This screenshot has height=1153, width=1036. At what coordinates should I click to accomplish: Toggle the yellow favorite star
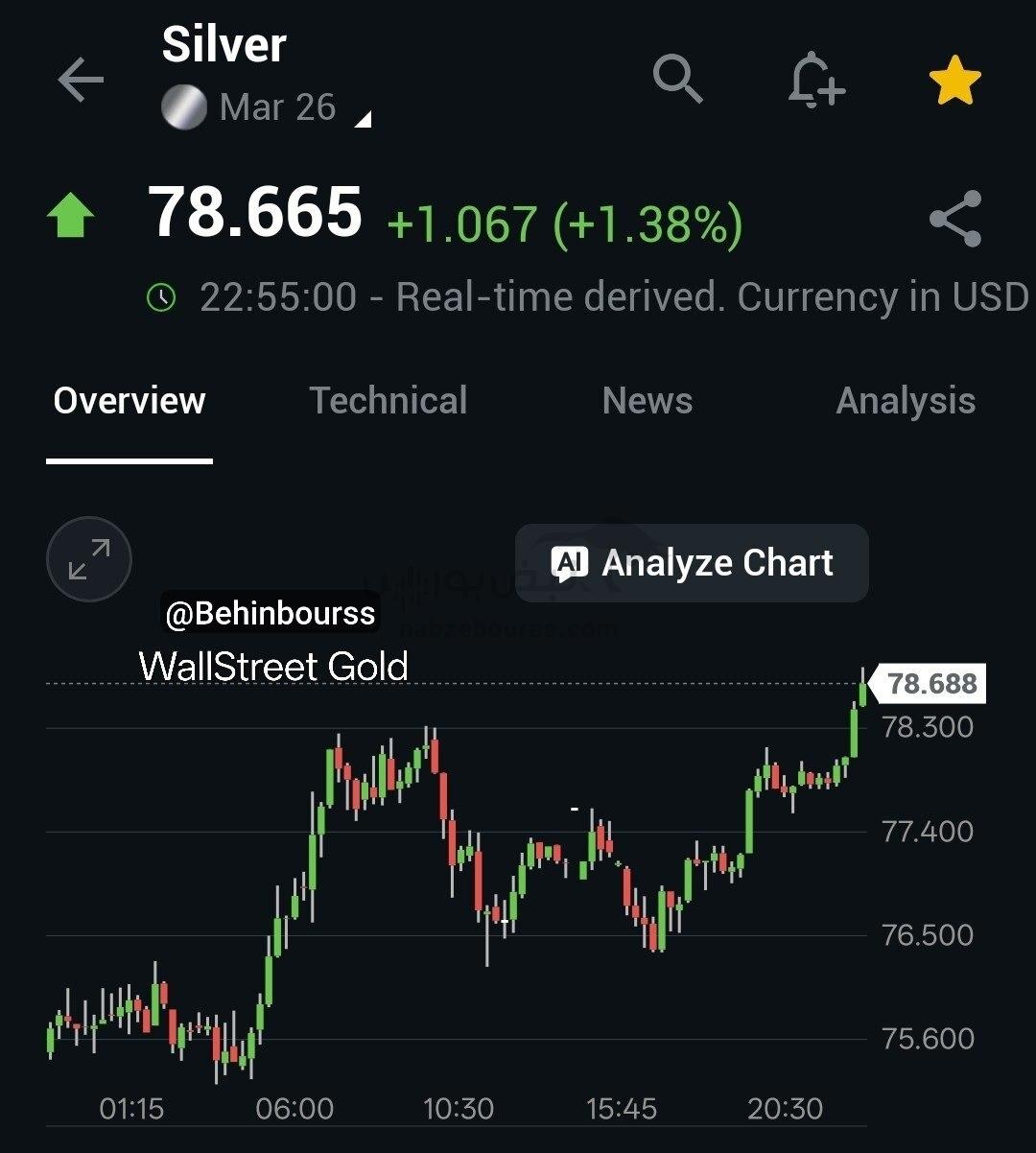(x=954, y=81)
